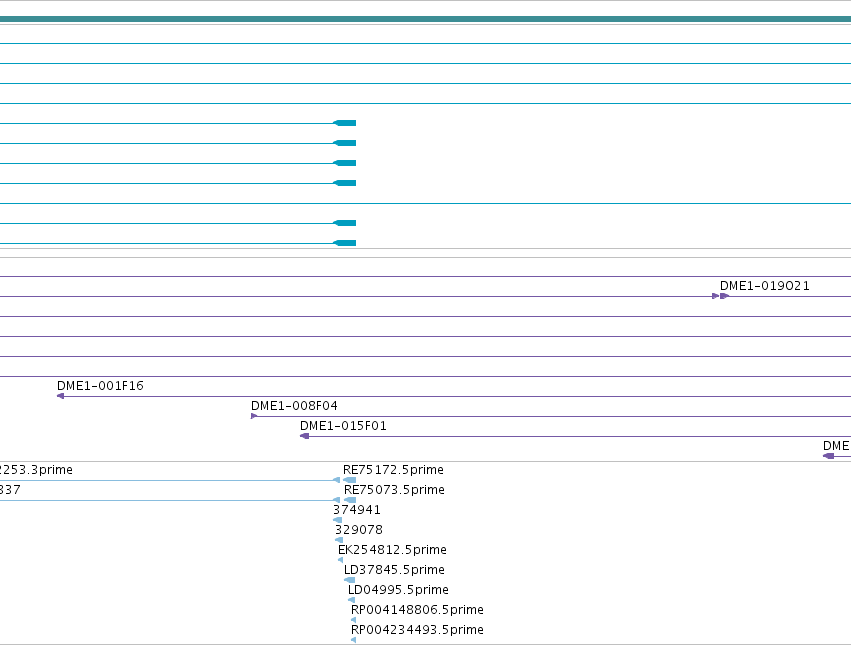Select the glyph below LD04995.5prime

point(352,600)
